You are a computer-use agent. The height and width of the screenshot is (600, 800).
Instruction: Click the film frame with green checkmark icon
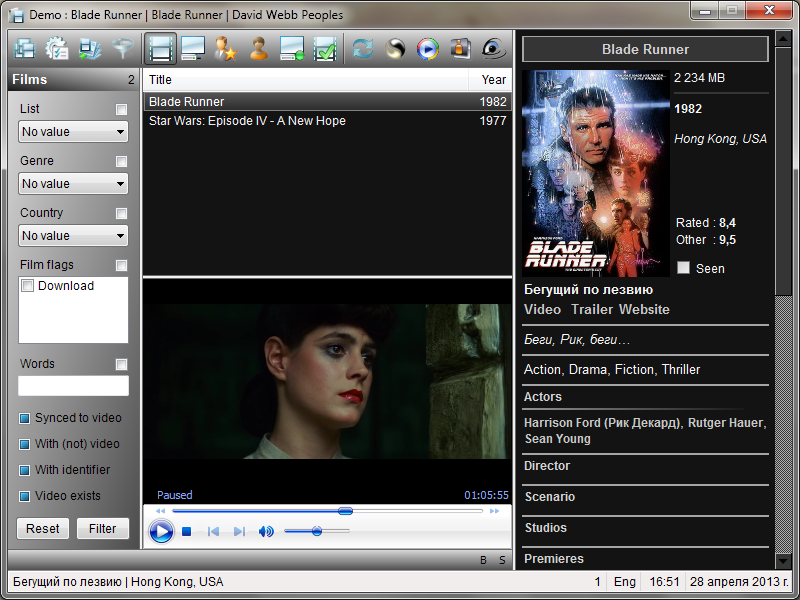coord(325,49)
